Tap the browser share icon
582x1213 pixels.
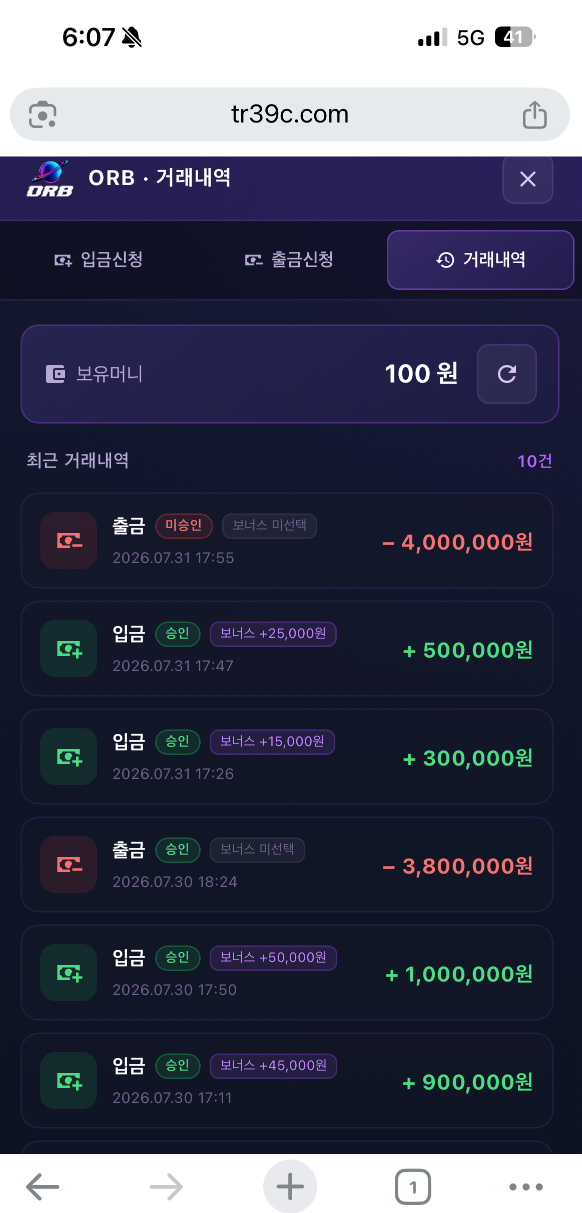click(535, 114)
